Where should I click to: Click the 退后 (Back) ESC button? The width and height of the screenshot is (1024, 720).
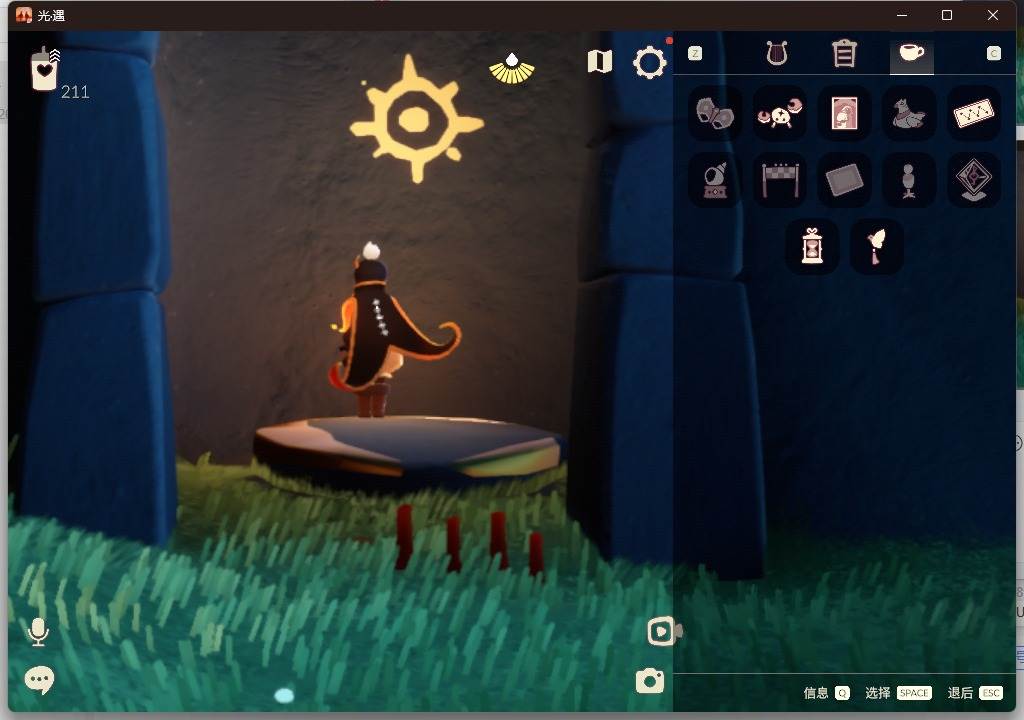tap(975, 693)
